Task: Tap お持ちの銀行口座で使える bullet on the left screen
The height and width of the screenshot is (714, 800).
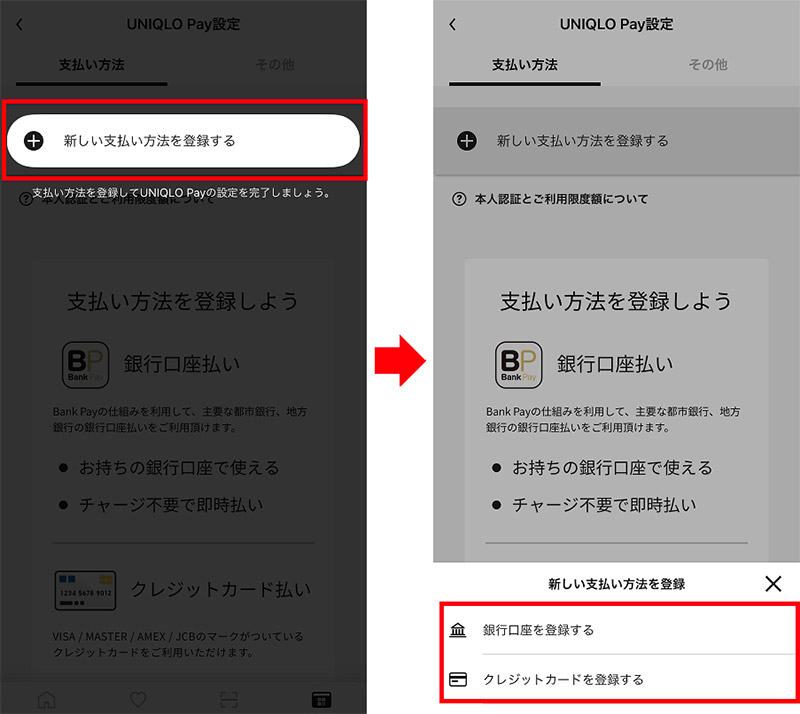Action: coord(179,467)
